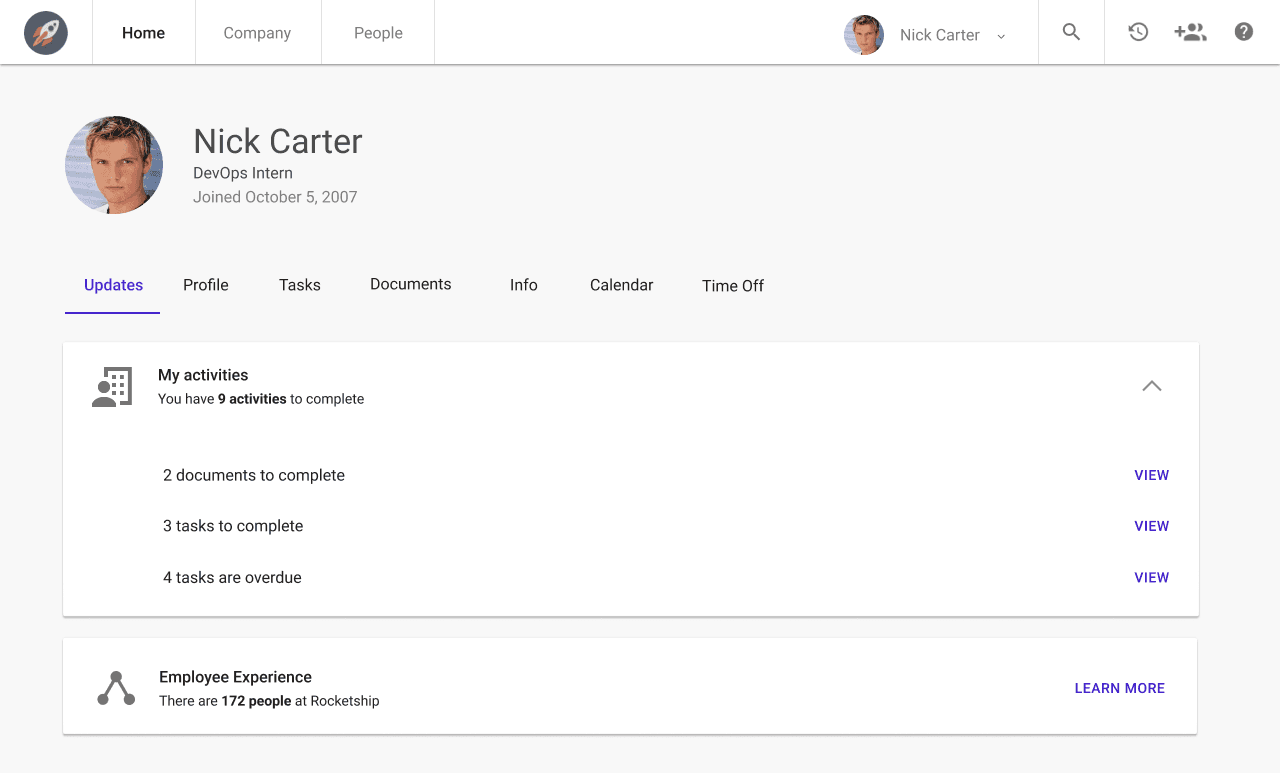Click the large "Nick Carter" profile name
The height and width of the screenshot is (773, 1280).
tap(278, 141)
